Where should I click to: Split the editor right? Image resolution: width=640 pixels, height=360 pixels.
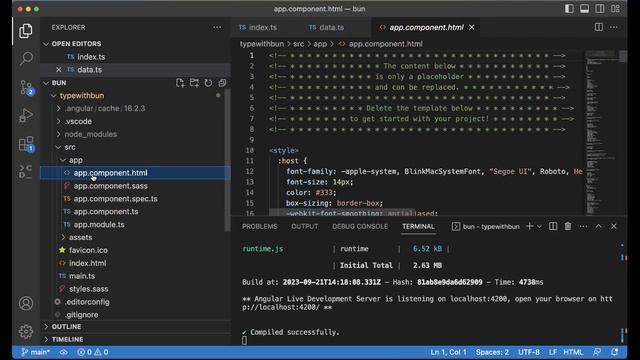(x=599, y=27)
